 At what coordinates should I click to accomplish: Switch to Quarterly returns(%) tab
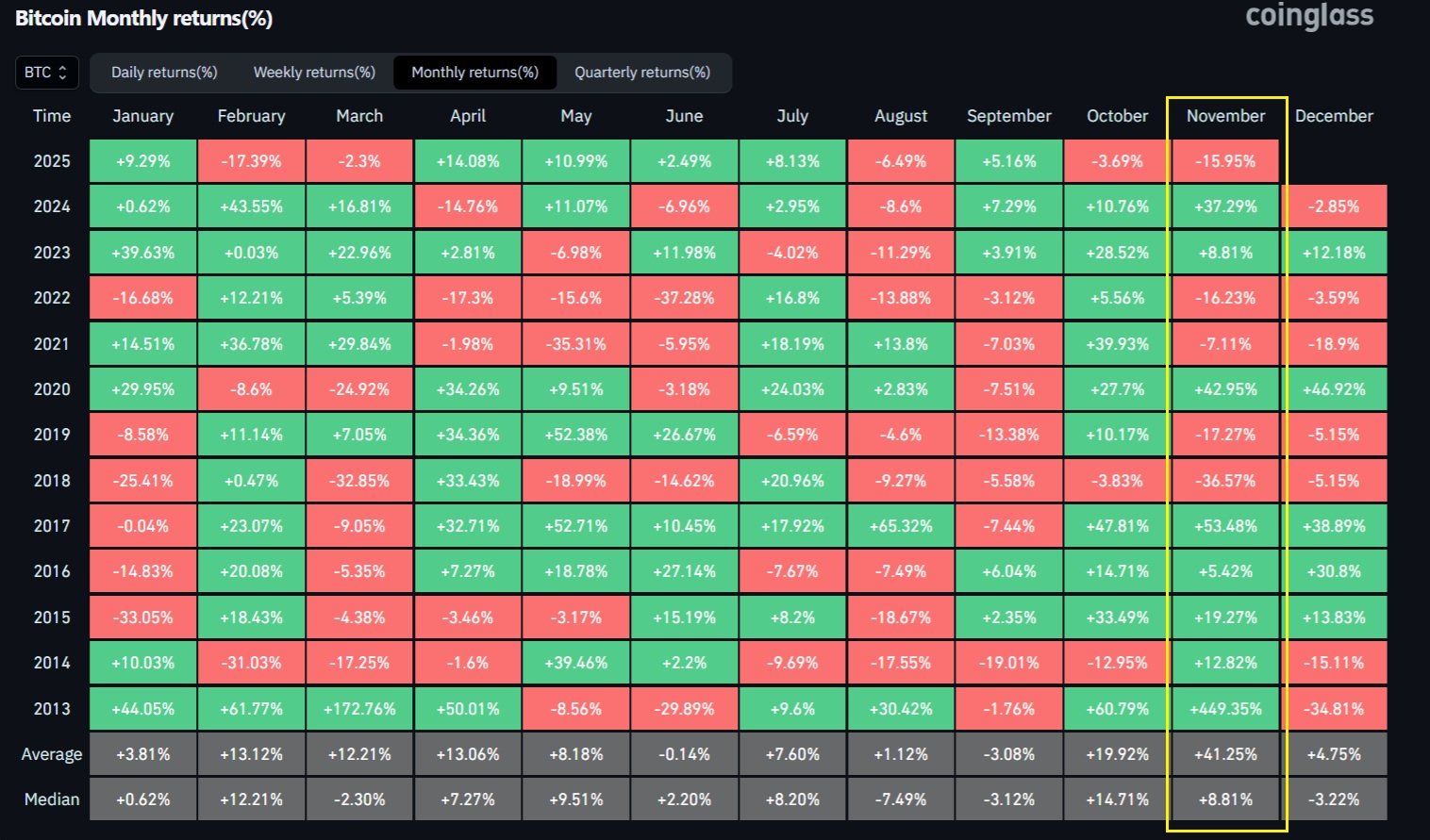click(x=642, y=73)
